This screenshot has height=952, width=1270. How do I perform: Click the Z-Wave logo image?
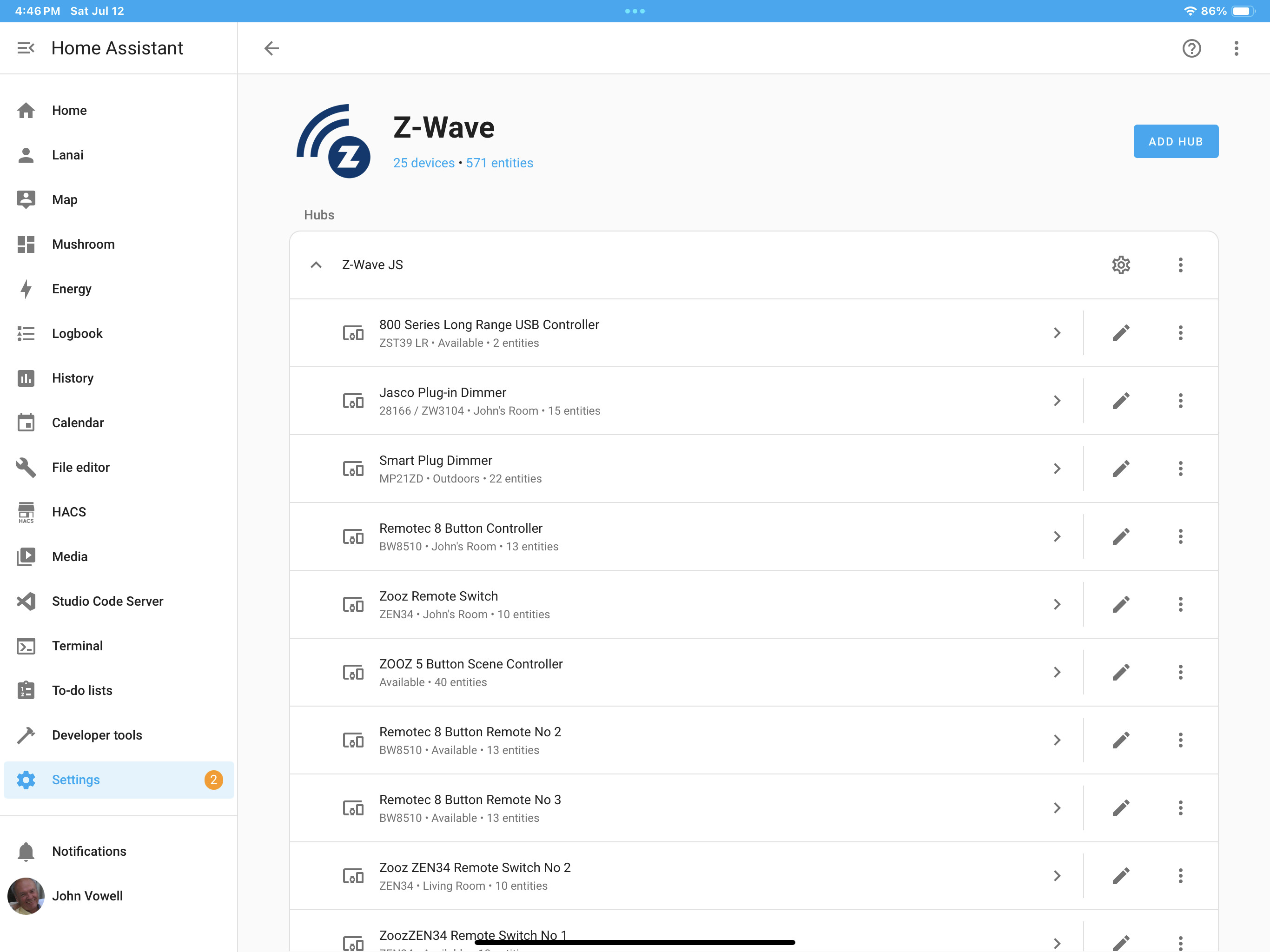coord(334,141)
